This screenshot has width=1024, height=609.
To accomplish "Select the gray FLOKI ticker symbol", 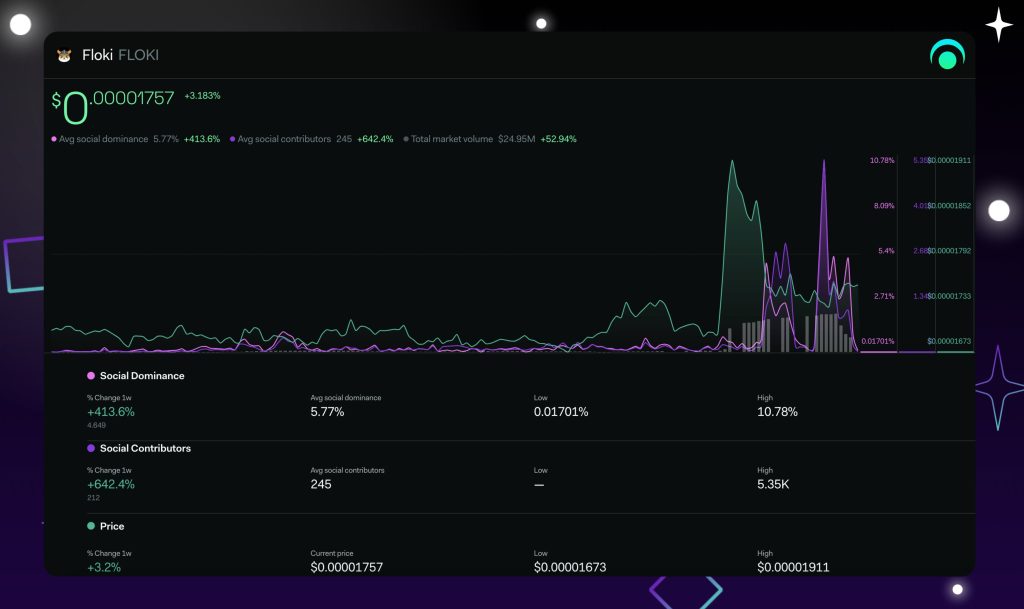I will tap(138, 55).
